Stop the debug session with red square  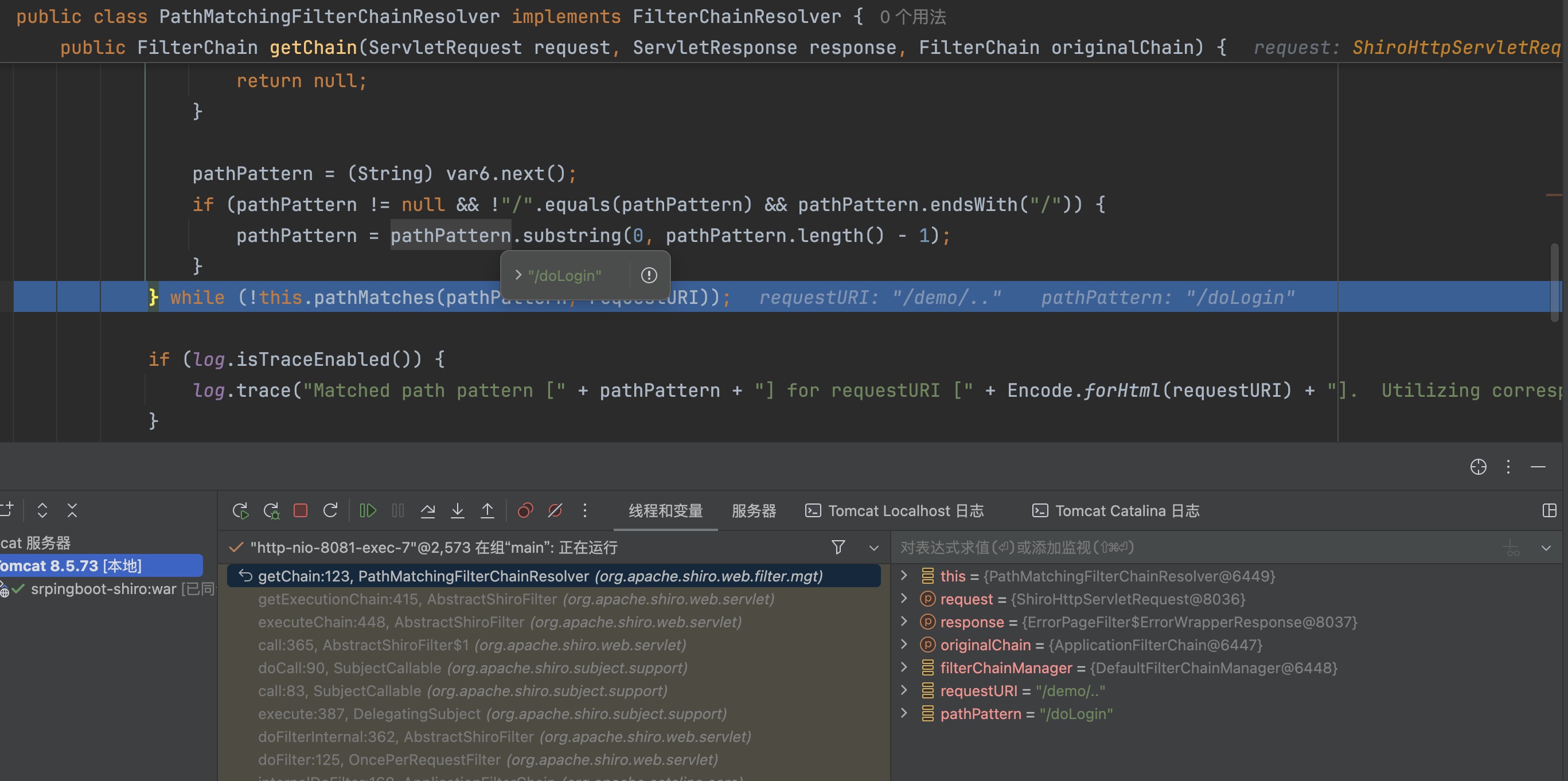coord(300,510)
